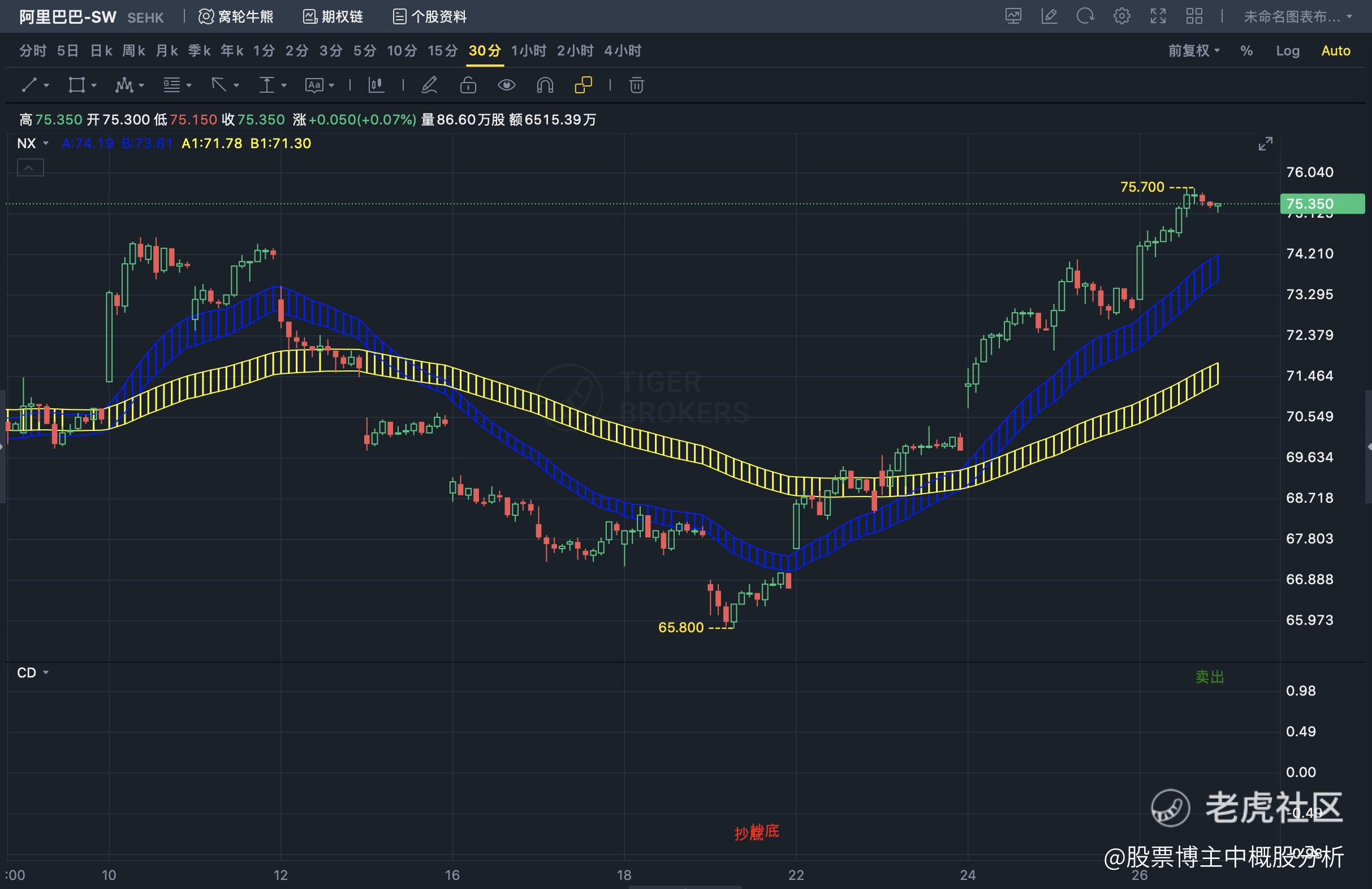
Task: Toggle the lock drawings padlock
Action: pos(468,85)
